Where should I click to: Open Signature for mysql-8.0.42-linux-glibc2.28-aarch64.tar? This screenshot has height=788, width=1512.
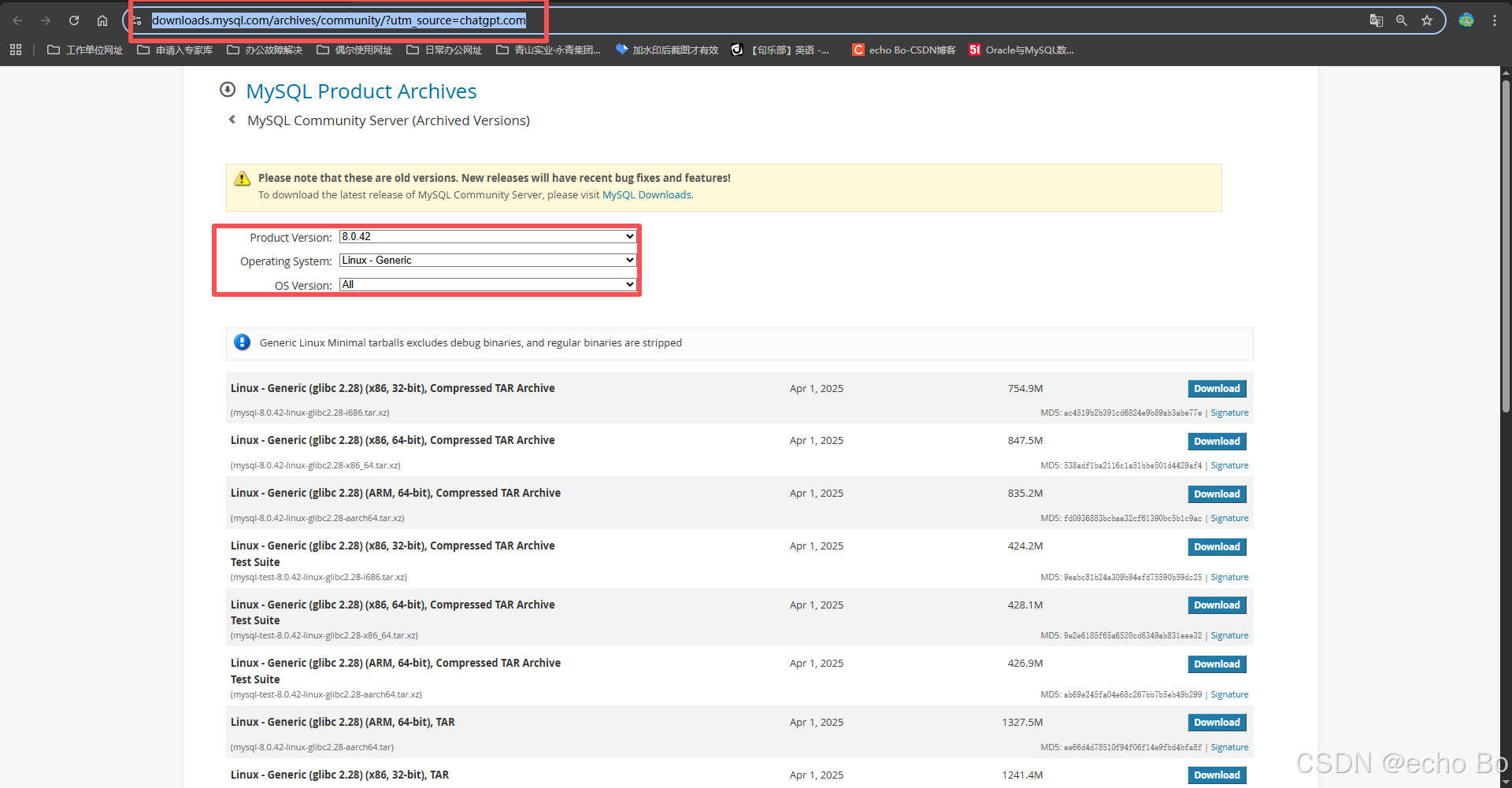point(1229,747)
